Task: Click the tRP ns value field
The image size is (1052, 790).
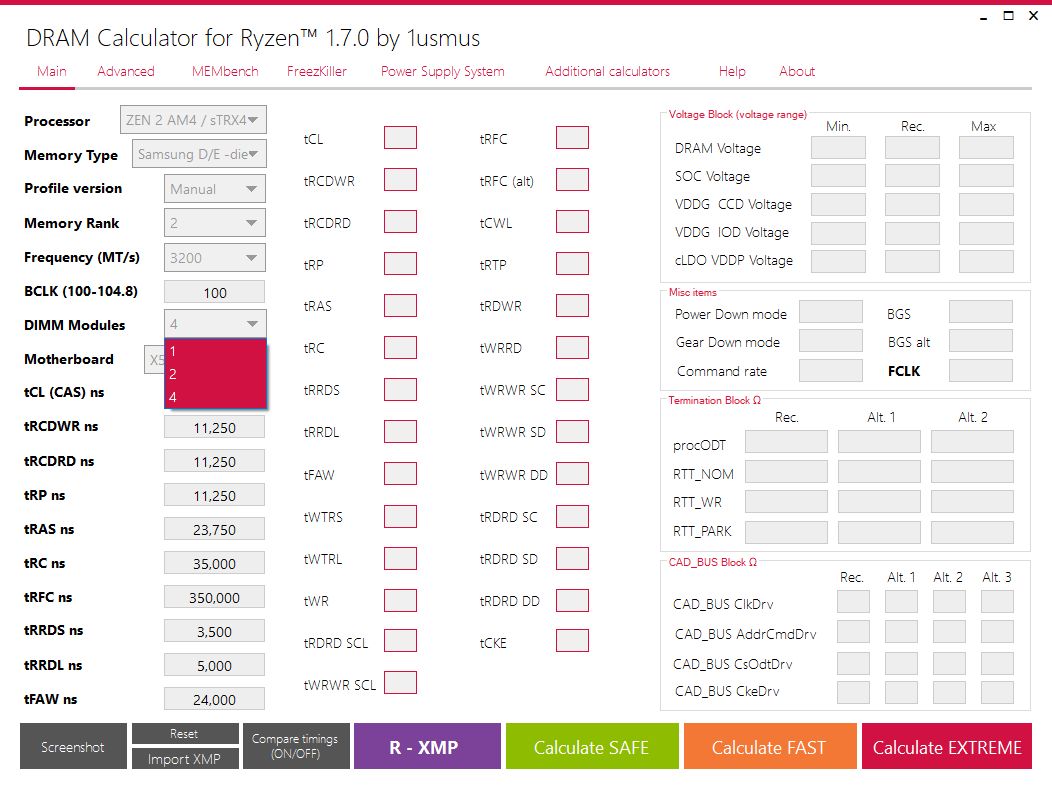Action: 215,495
